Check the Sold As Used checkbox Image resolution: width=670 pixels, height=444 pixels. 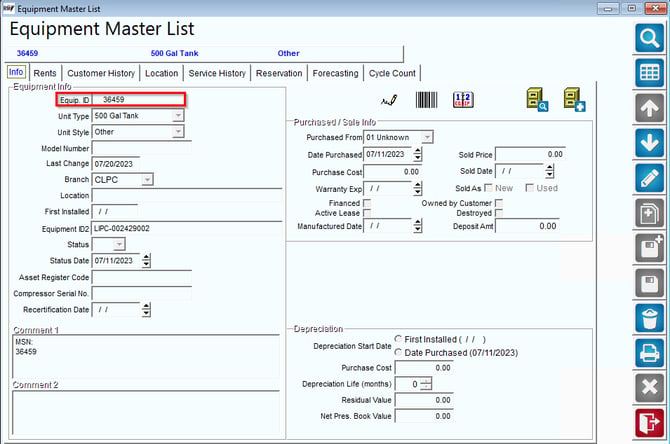529,188
